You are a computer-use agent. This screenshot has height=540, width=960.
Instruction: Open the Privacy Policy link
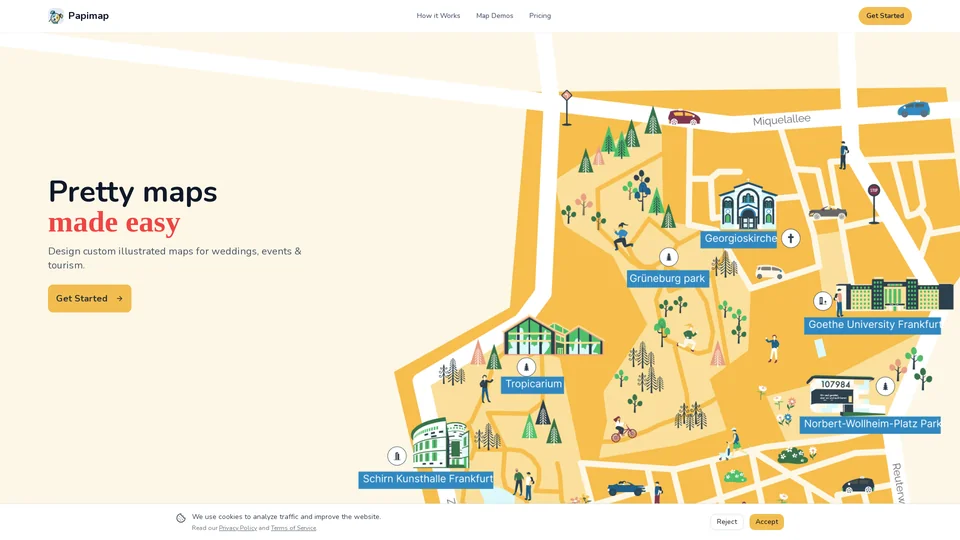click(238, 528)
